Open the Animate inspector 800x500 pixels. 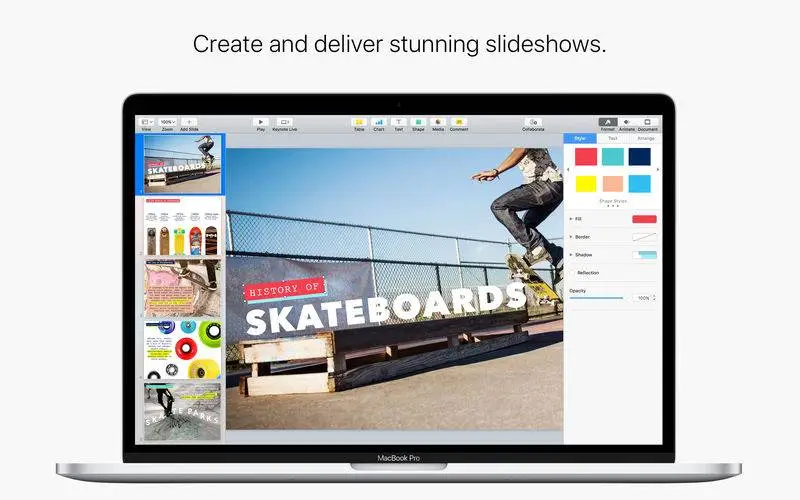(x=627, y=122)
